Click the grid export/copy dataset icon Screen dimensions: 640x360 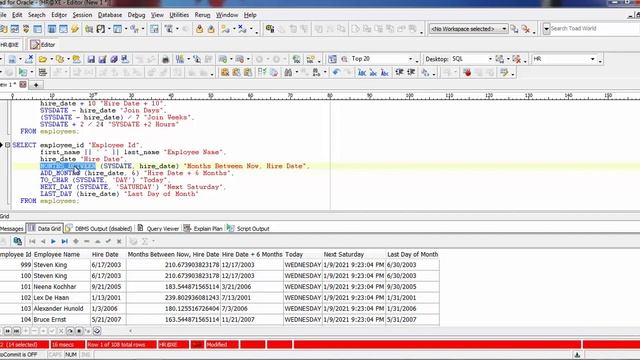(17, 241)
